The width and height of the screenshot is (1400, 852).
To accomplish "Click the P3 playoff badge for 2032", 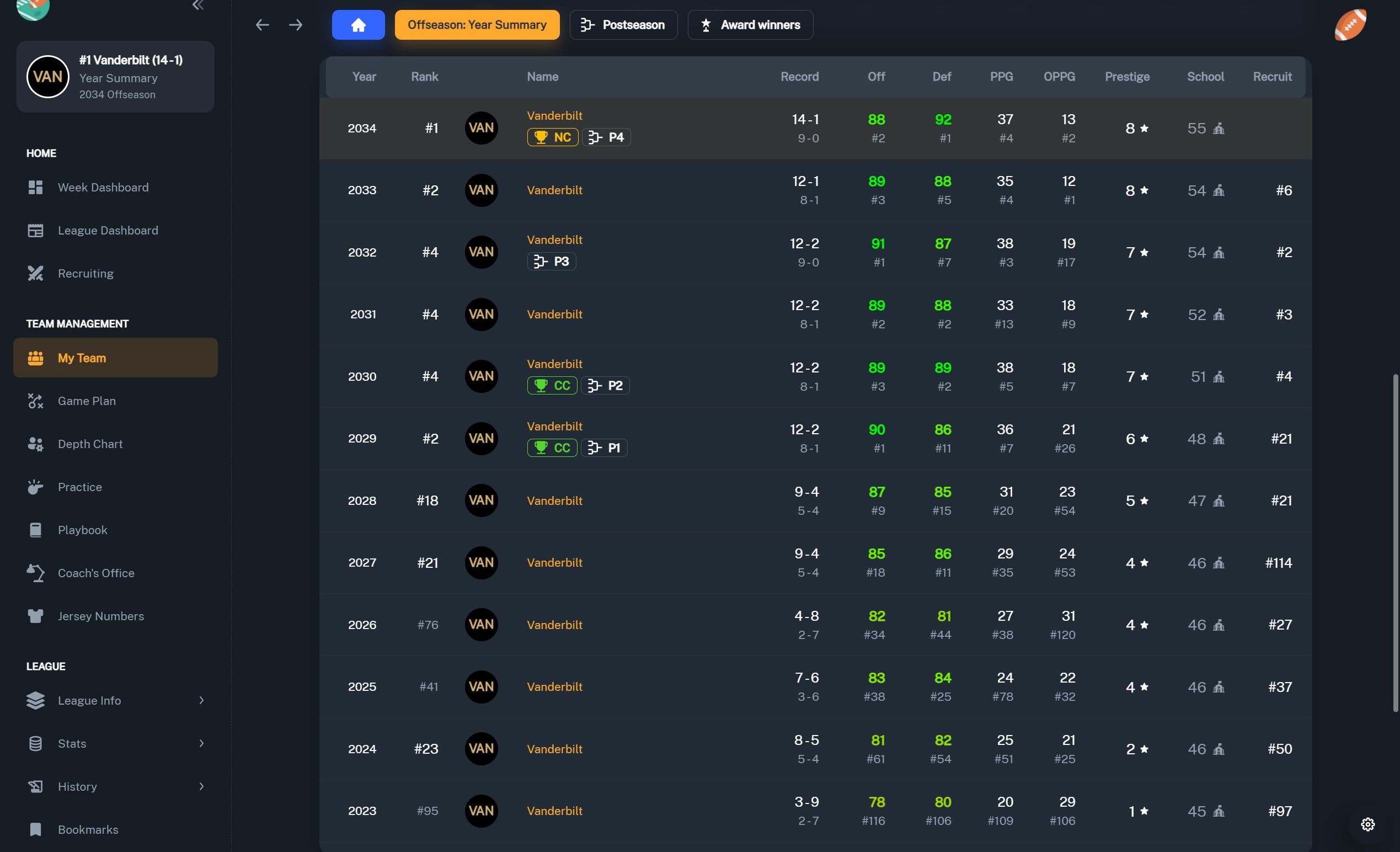I will [x=551, y=262].
